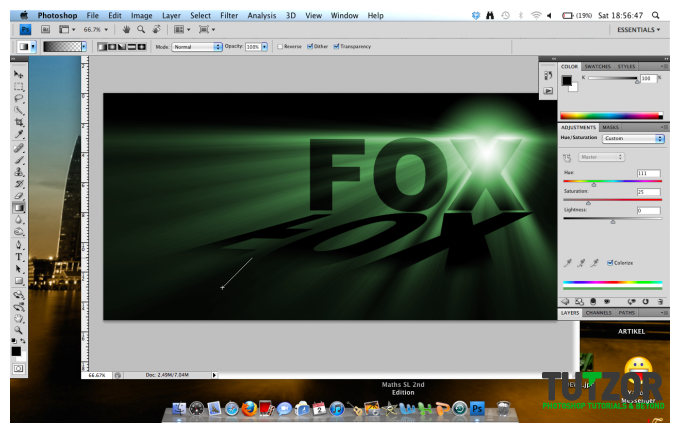Screen dimensions: 680x433
Task: Delete this adjustment layer trash icon
Action: [x=660, y=302]
